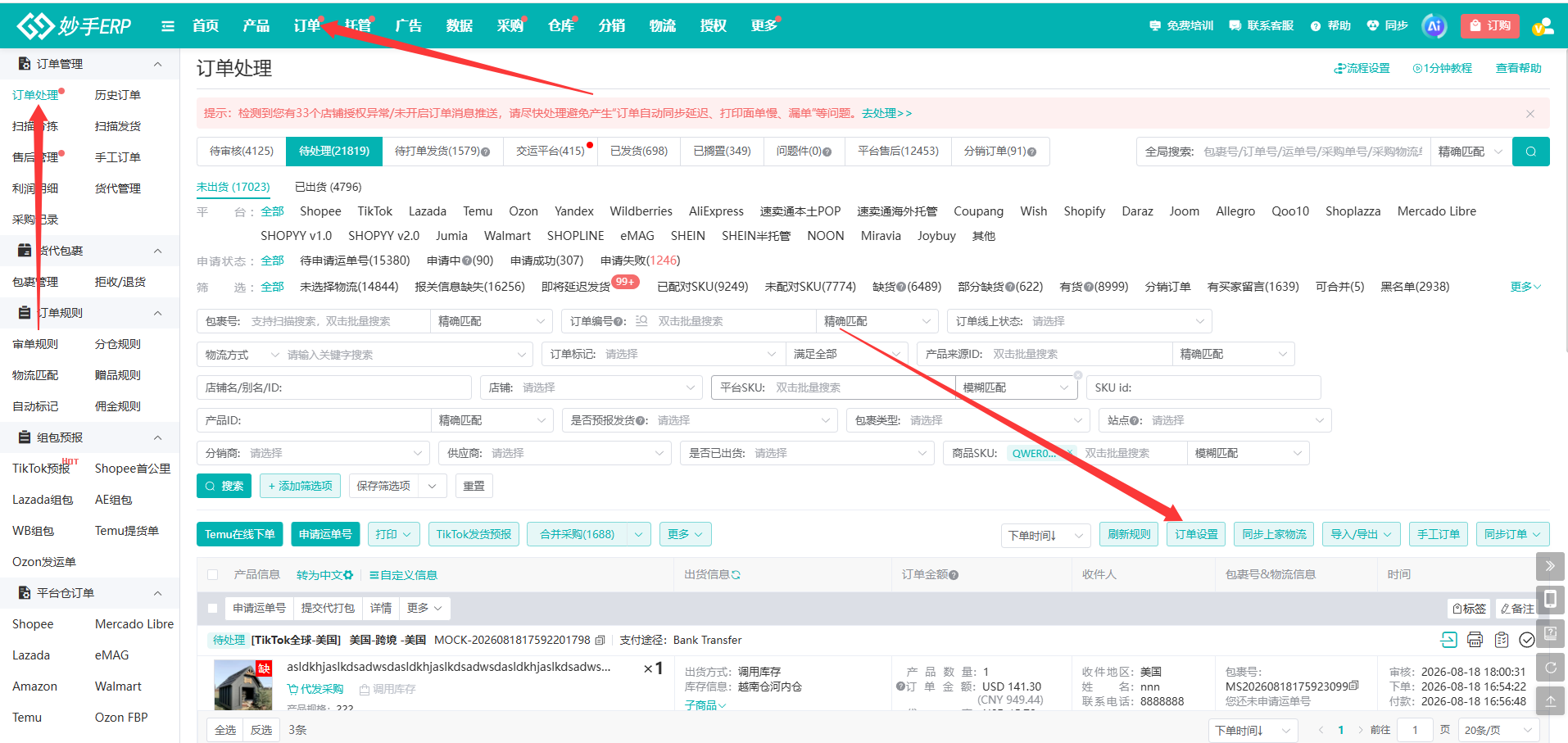The image size is (1568, 743).
Task: Click the 订单设置 button
Action: [1196, 534]
